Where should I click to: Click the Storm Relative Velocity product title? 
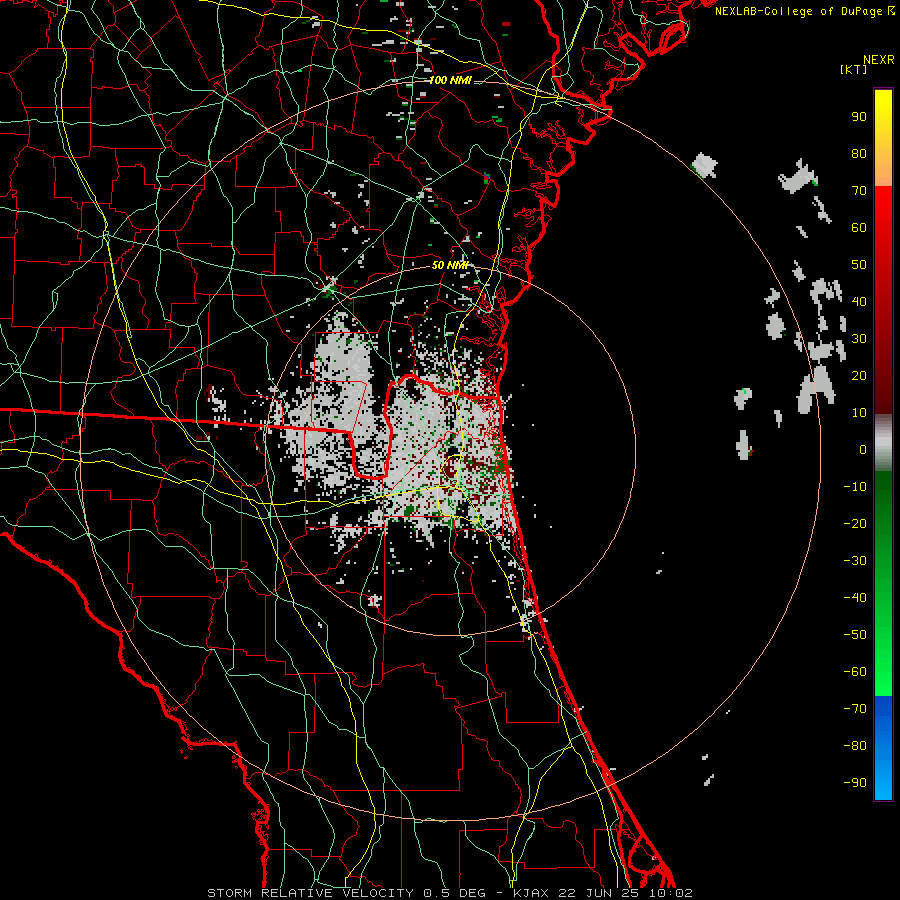[310, 893]
